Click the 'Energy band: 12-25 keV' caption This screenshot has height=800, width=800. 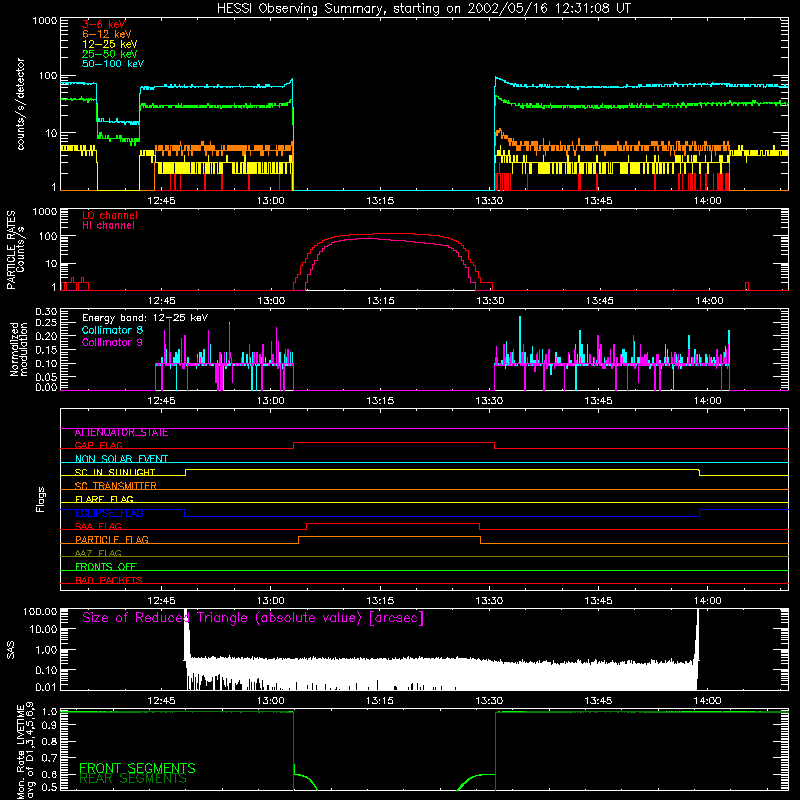[x=145, y=318]
